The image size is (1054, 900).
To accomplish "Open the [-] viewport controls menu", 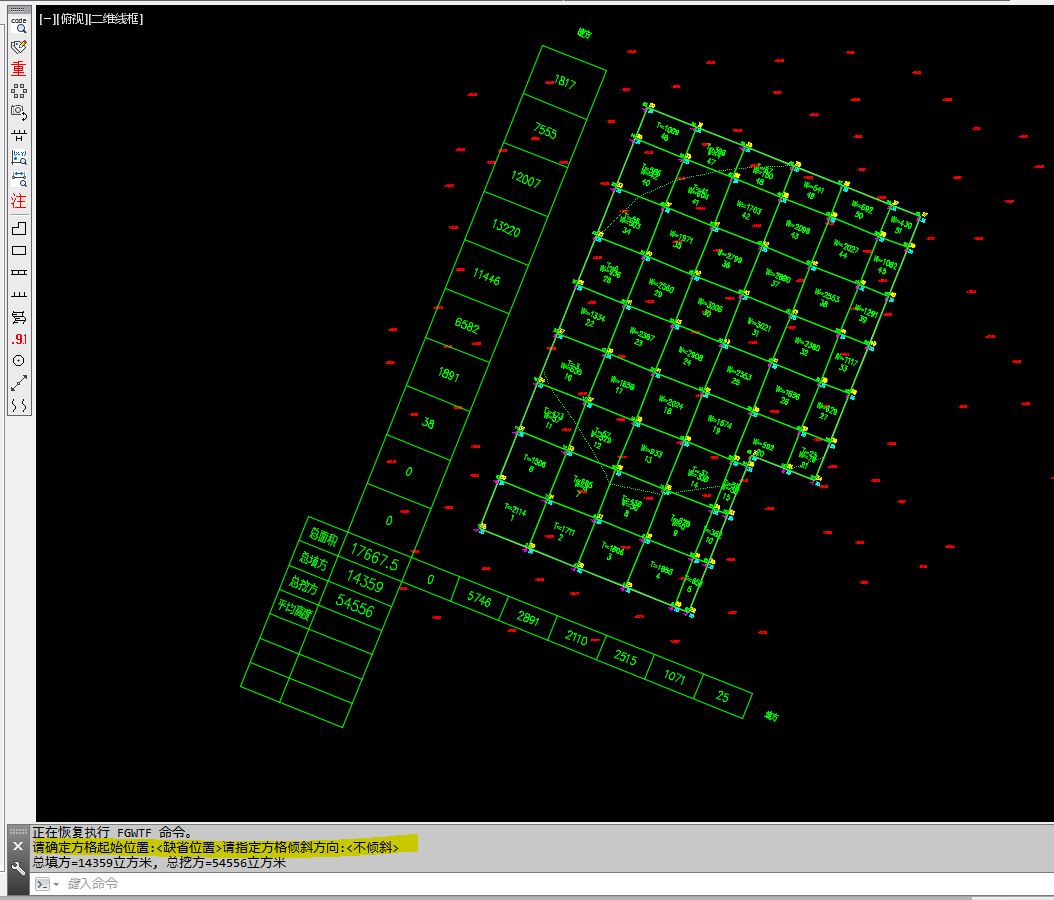I will coord(46,19).
